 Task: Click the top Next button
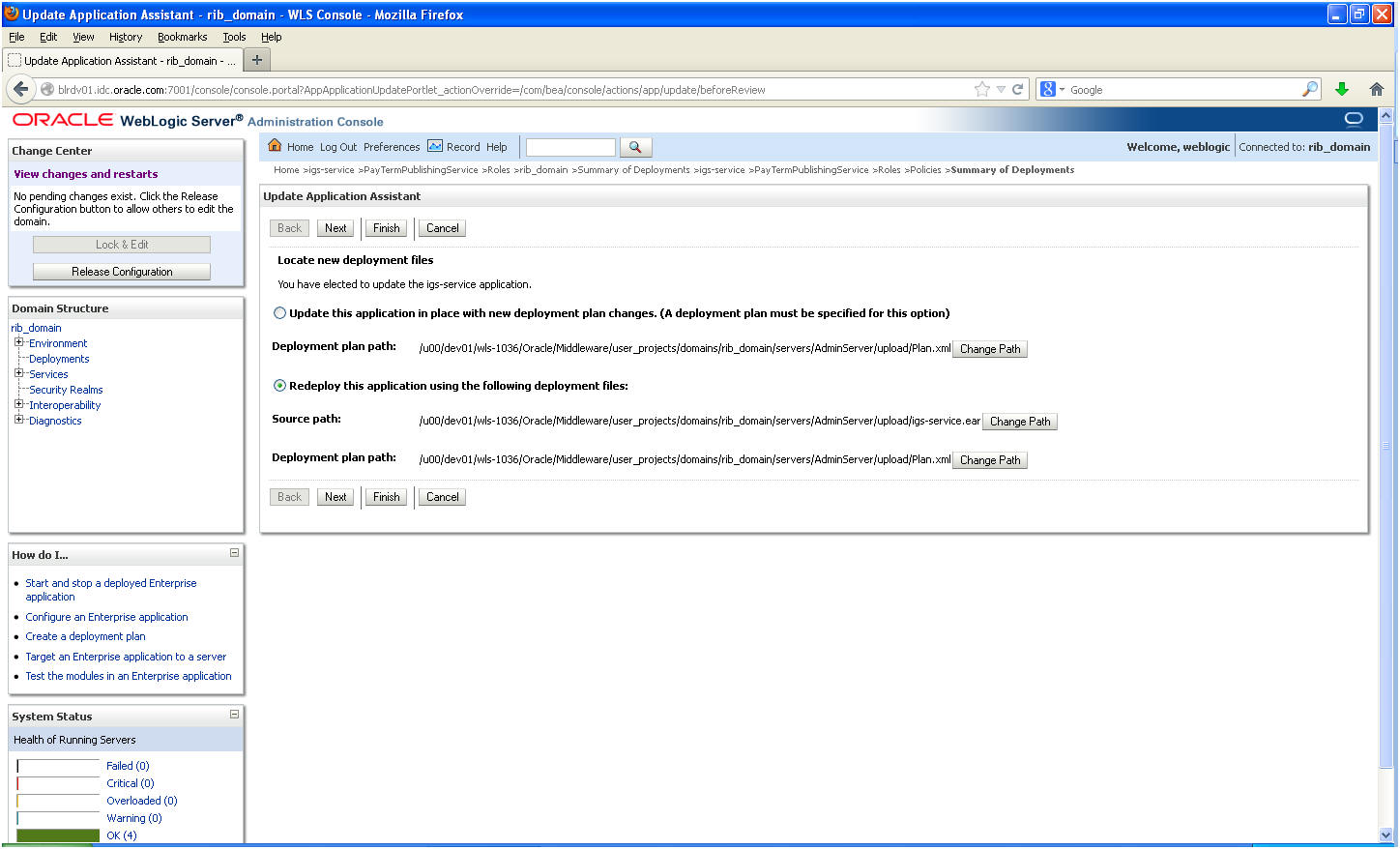coord(335,228)
